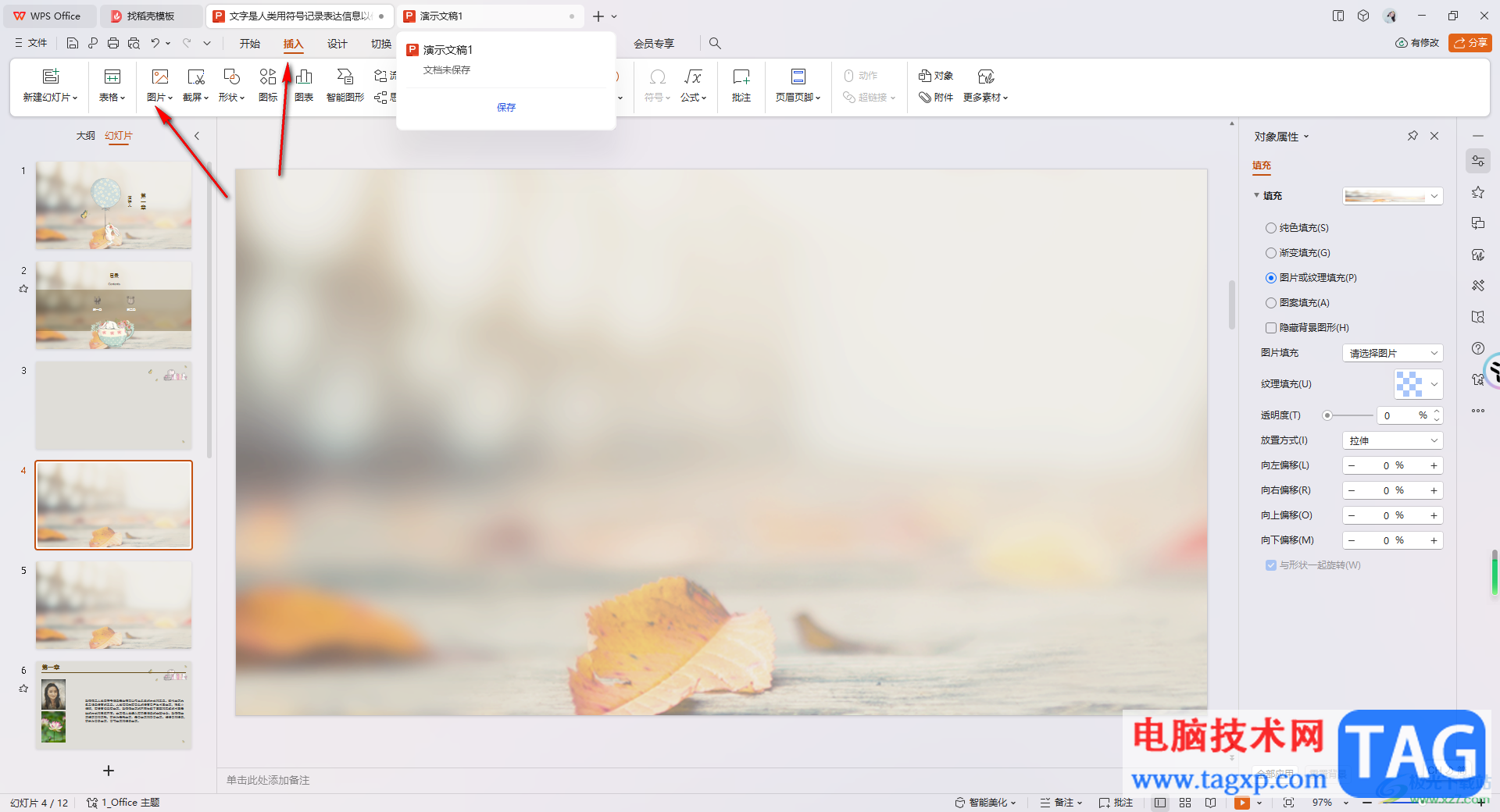Screen dimensions: 1500x812
Task: Open the fill preset dropdown
Action: pos(1392,196)
